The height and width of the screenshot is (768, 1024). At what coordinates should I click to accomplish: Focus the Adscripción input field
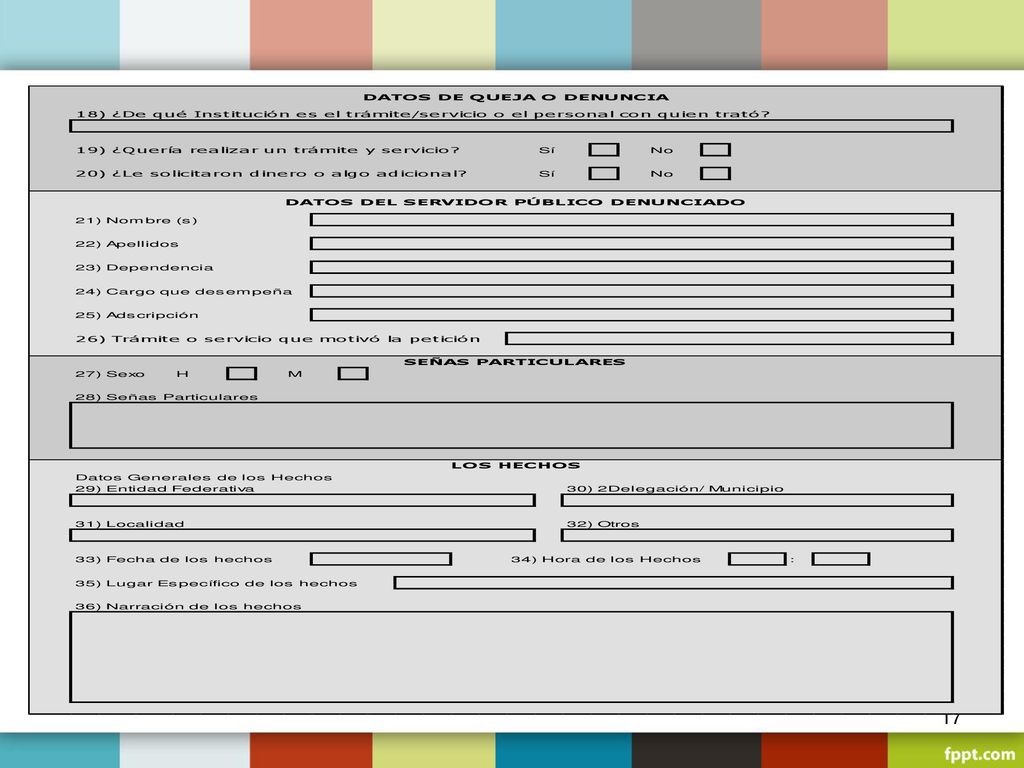[632, 315]
